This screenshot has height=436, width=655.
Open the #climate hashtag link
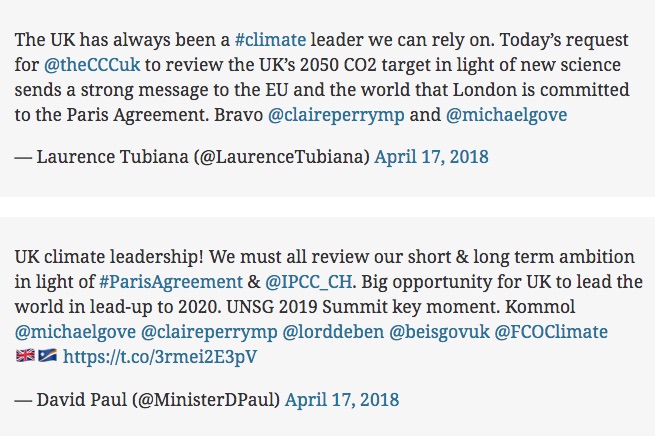270,40
